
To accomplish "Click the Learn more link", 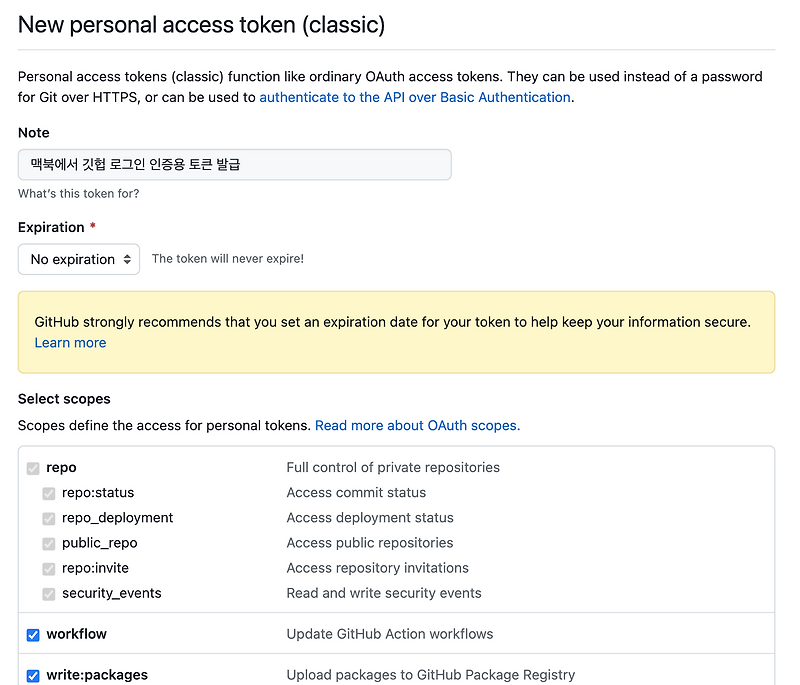I will 70,342.
